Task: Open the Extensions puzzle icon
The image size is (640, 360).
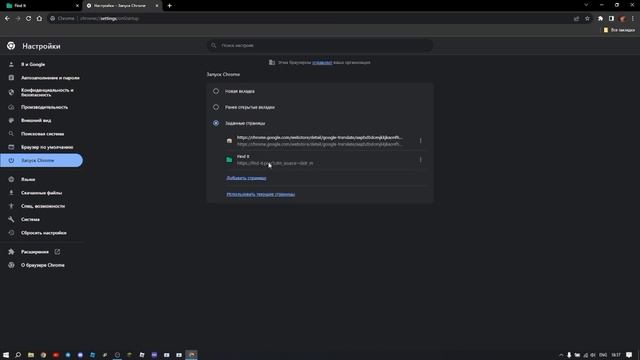Action: 600,18
